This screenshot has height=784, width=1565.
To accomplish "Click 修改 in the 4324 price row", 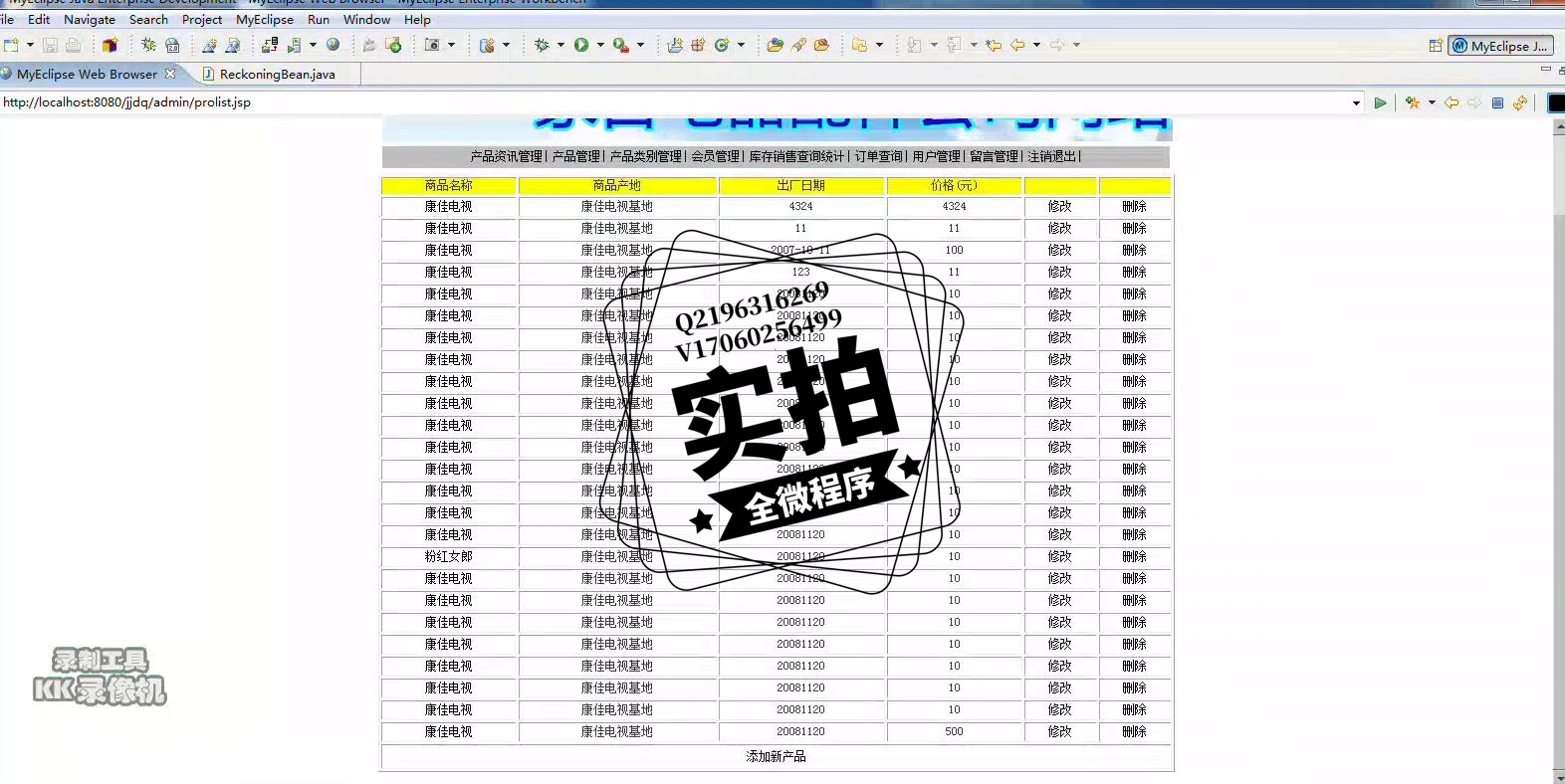I will tap(1060, 206).
